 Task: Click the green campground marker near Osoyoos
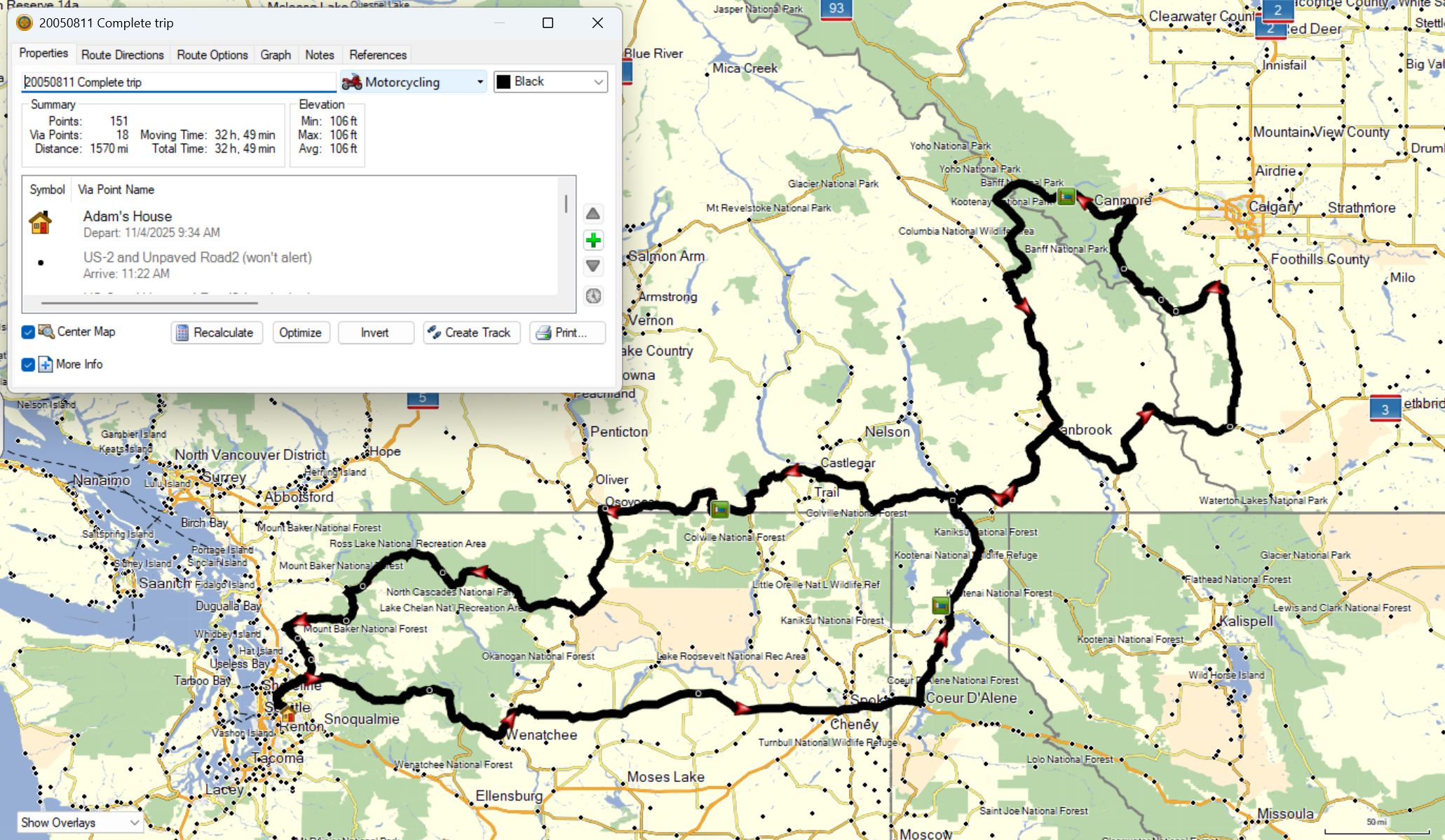(x=719, y=509)
